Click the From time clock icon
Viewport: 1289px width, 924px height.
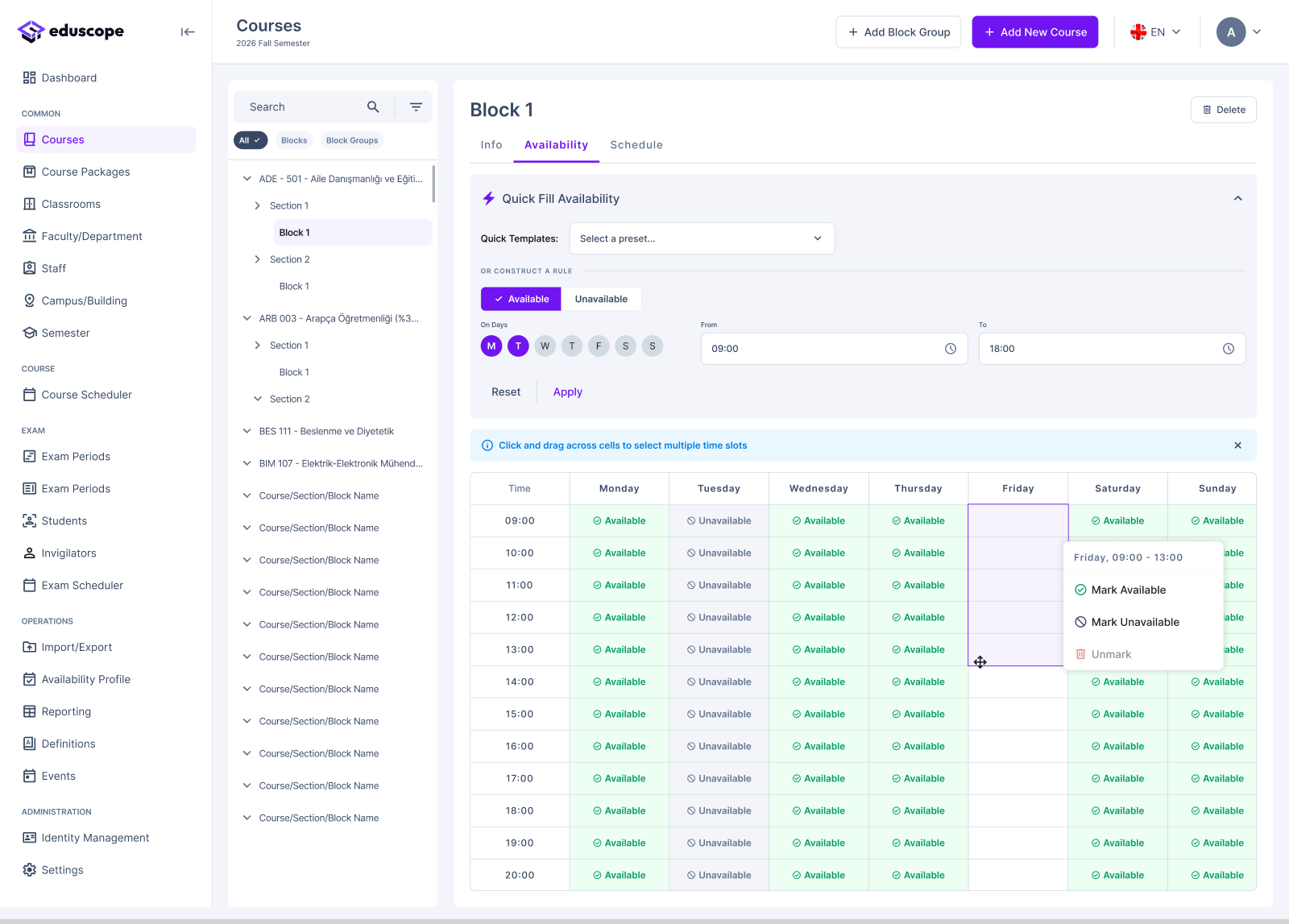point(951,349)
